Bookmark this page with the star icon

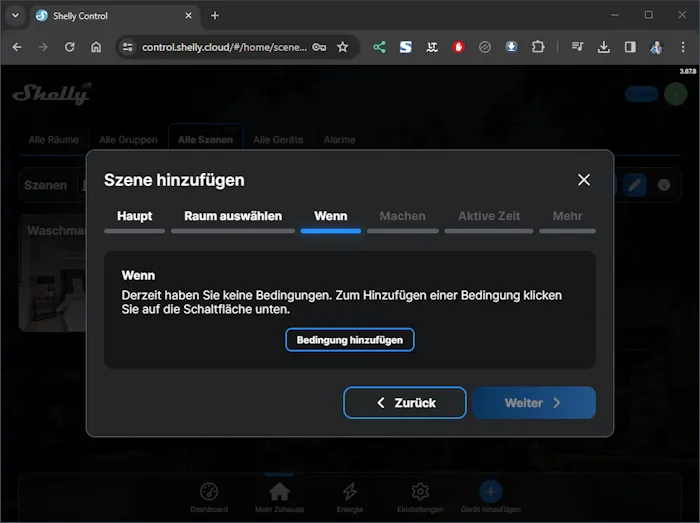click(343, 47)
